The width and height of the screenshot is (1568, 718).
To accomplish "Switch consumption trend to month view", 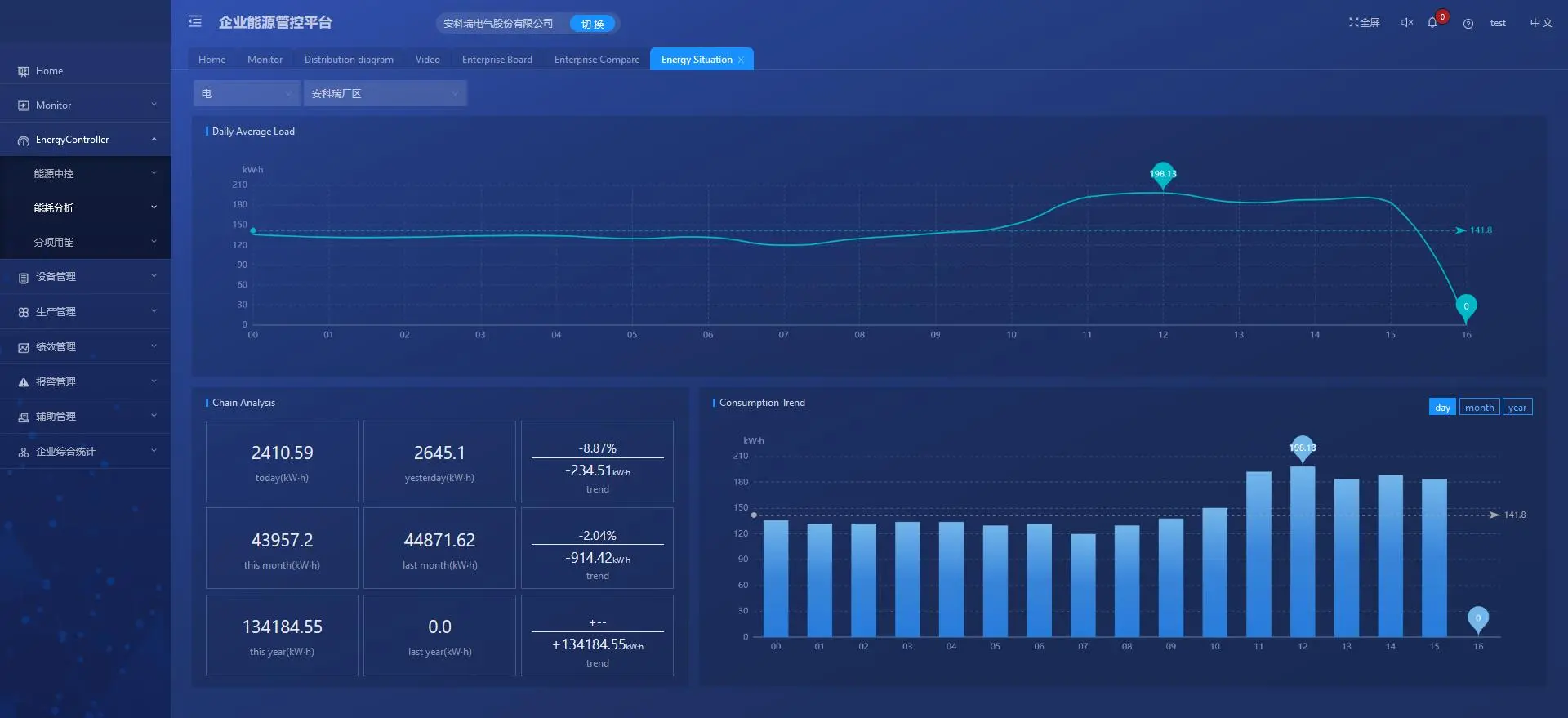I will pyautogui.click(x=1479, y=408).
